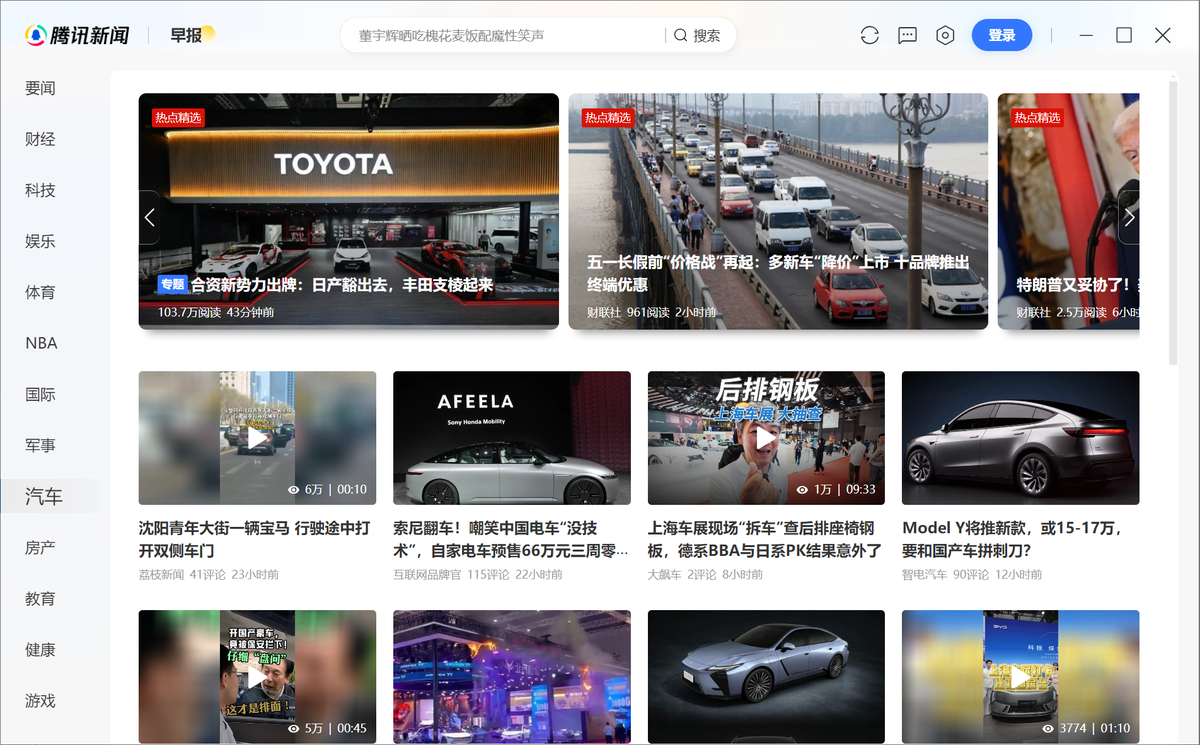Maximize the Tencent News window
The image size is (1200, 745).
pos(1124,36)
